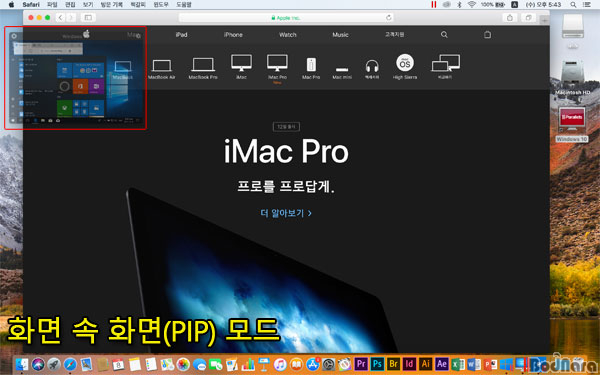Open the 보기 menu in menu bar

coord(88,5)
